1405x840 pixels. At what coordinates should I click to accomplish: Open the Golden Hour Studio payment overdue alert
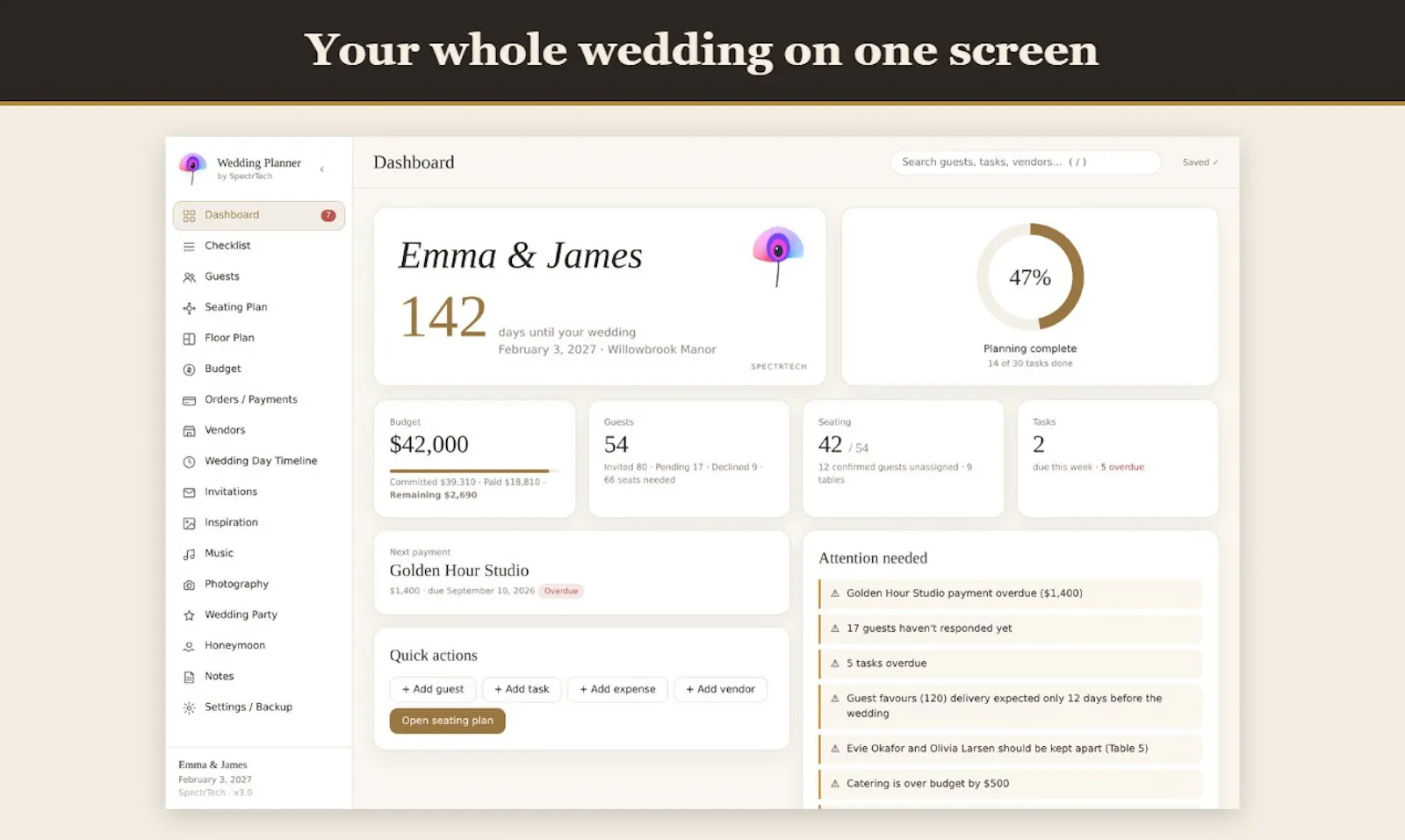point(1011,593)
